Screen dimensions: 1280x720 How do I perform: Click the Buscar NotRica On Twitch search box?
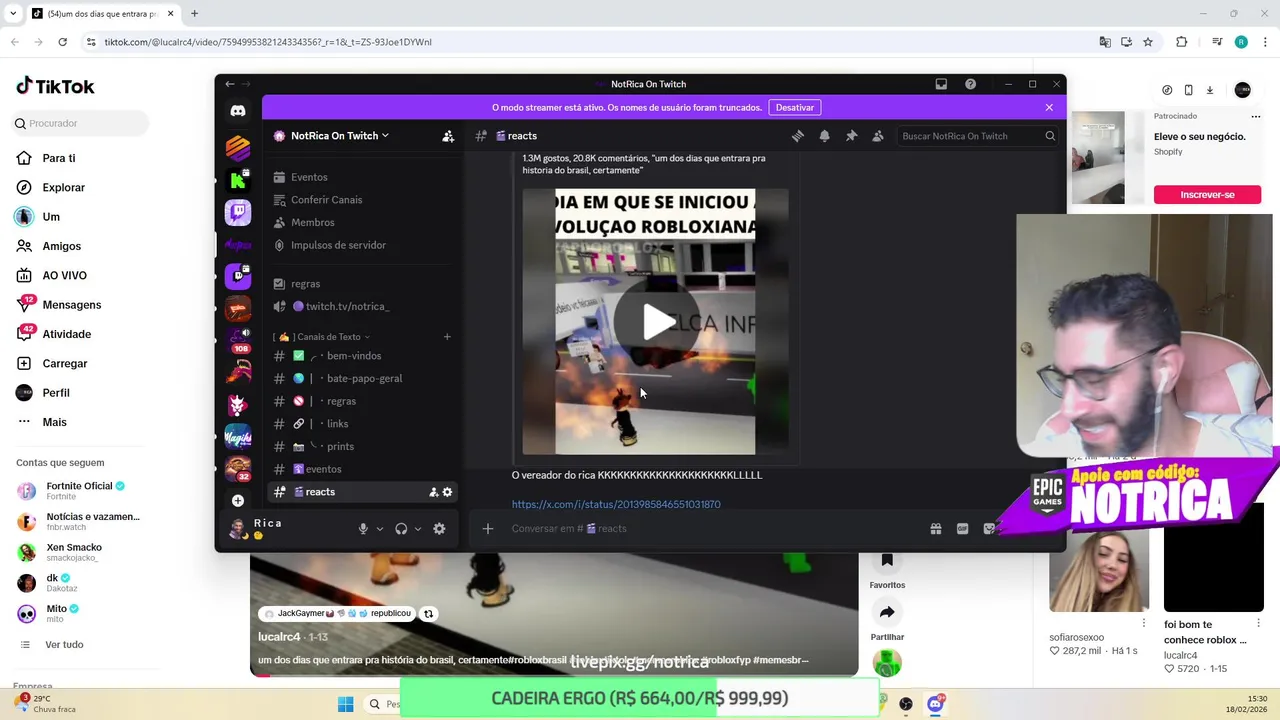click(x=977, y=136)
